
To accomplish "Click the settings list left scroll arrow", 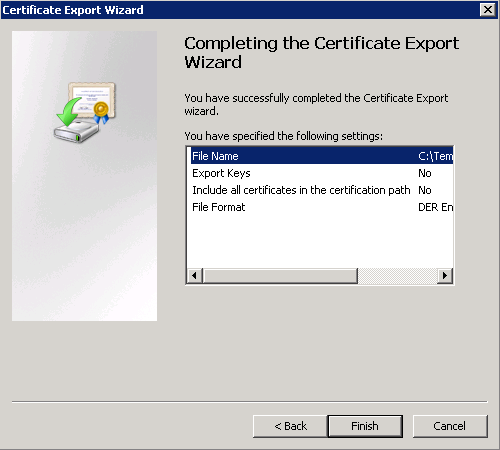I will (x=194, y=276).
